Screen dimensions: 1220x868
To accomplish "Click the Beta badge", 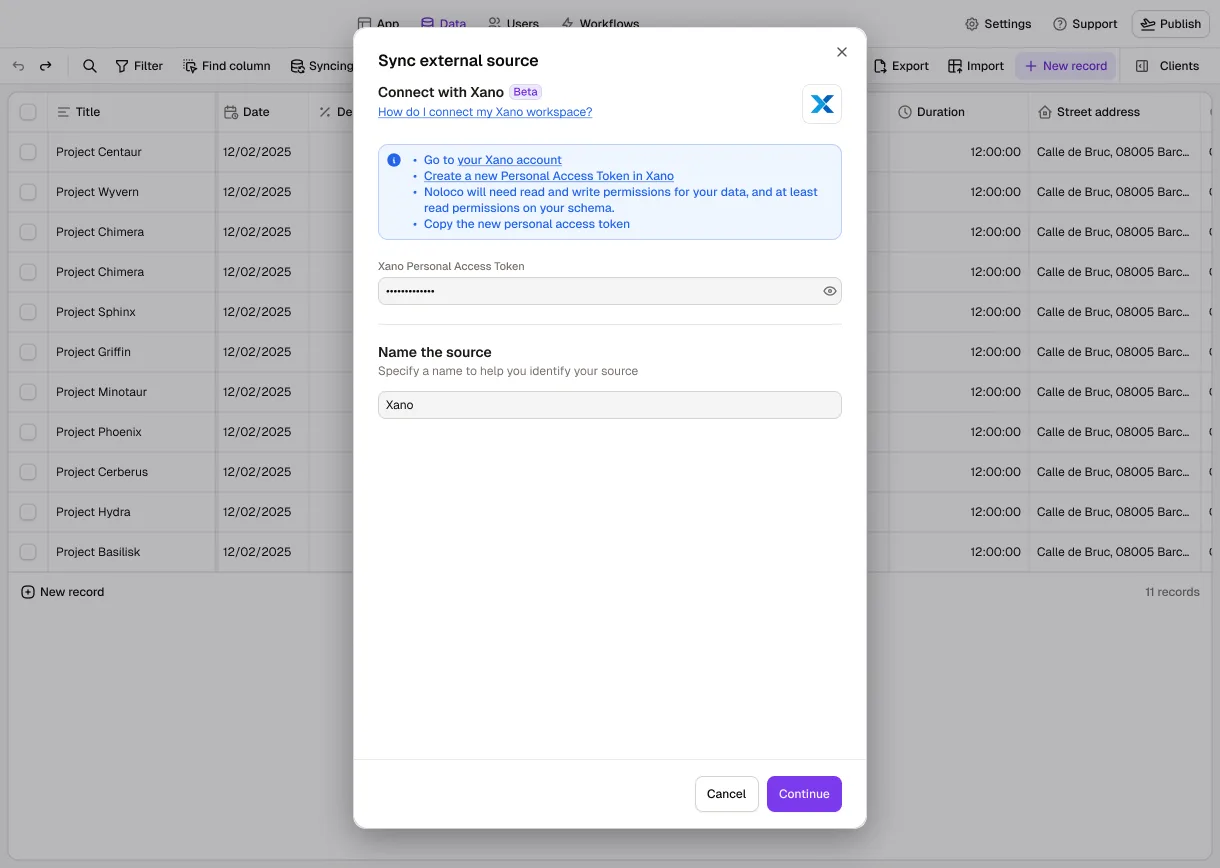I will (x=525, y=92).
